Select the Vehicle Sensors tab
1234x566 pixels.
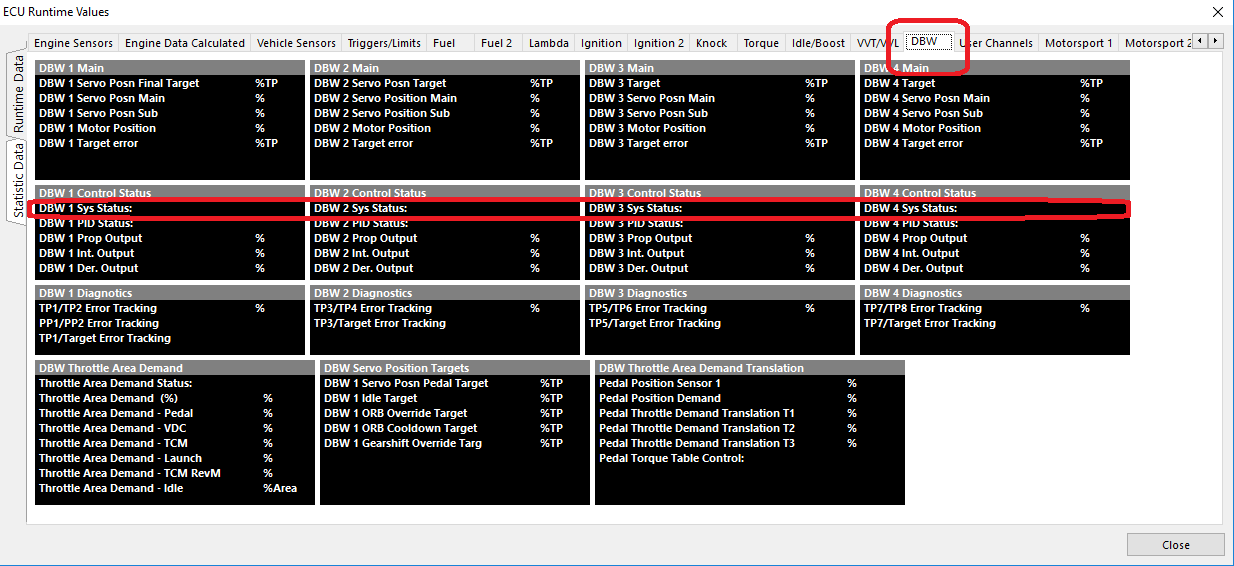(296, 43)
